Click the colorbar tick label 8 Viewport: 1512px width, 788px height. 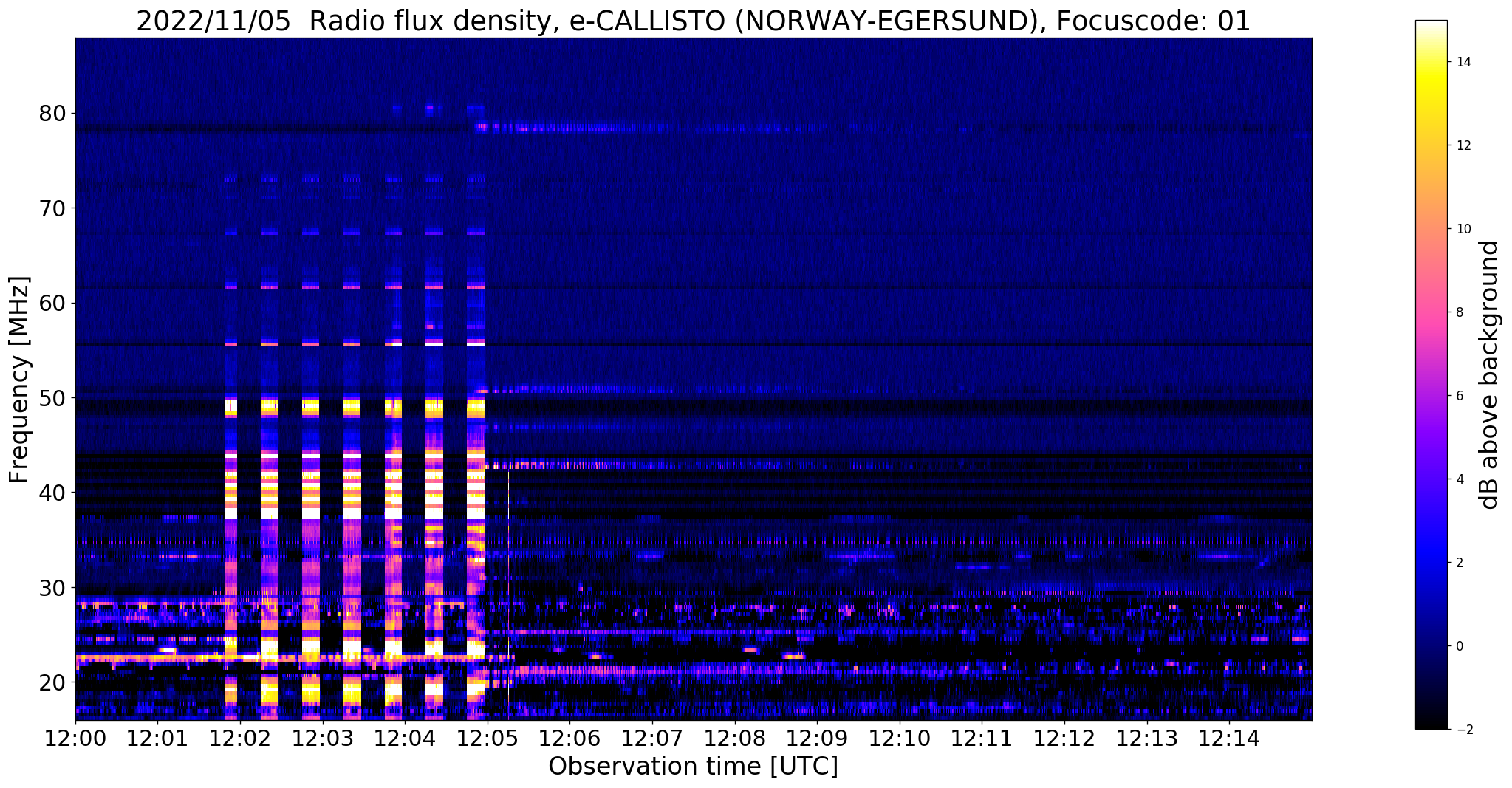[x=1459, y=312]
